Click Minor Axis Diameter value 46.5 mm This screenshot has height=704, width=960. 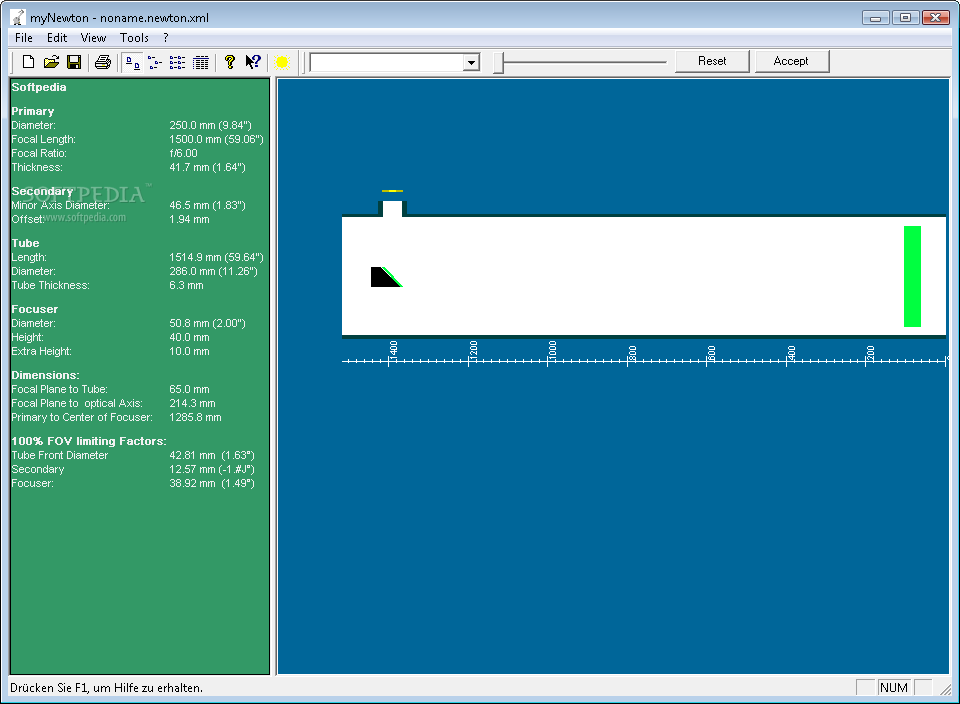click(207, 206)
